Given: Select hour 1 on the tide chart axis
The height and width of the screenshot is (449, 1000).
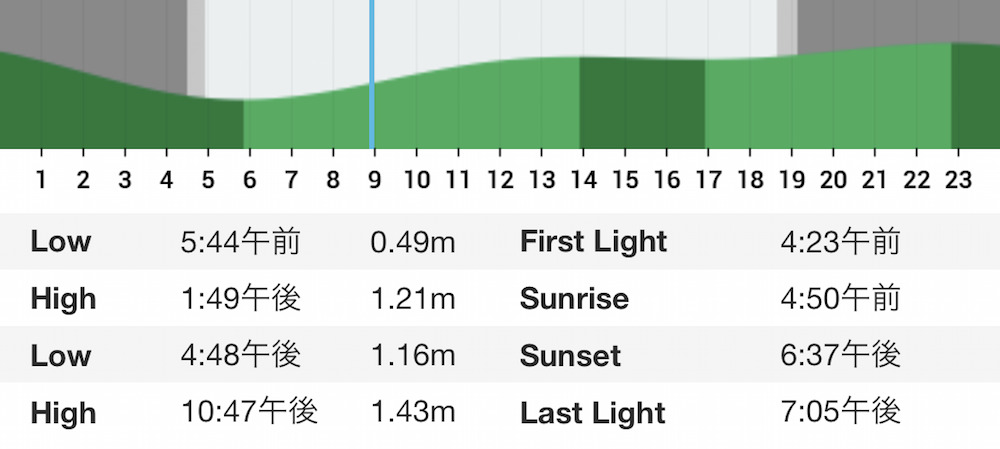Looking at the screenshot, I should [41, 180].
